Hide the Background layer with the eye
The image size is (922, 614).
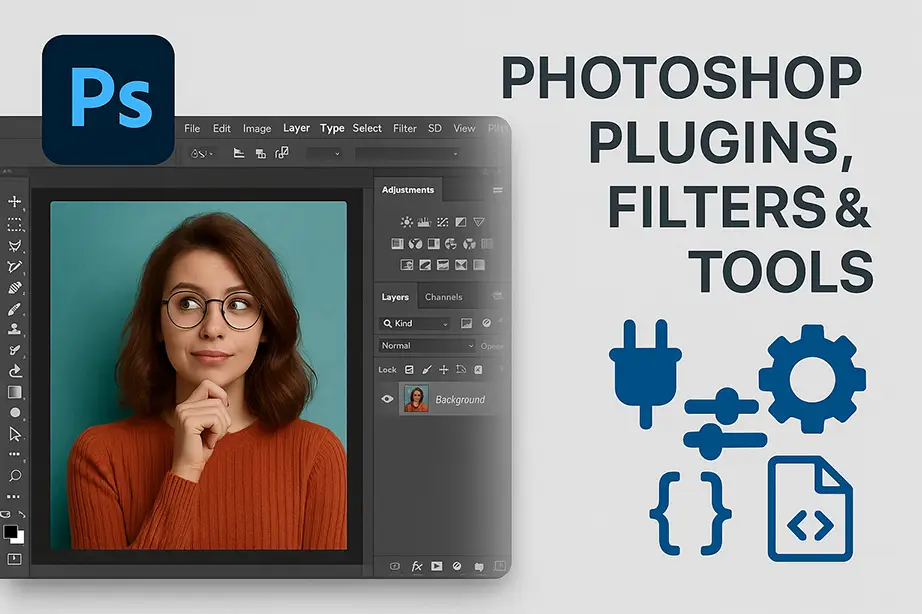pos(387,399)
